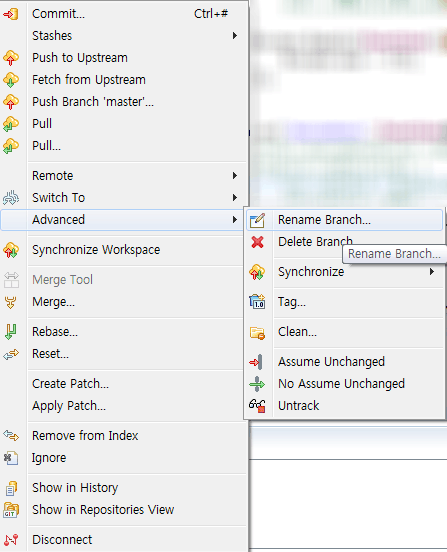Click the Show in History icon
447x552 pixels.
(x=11, y=488)
